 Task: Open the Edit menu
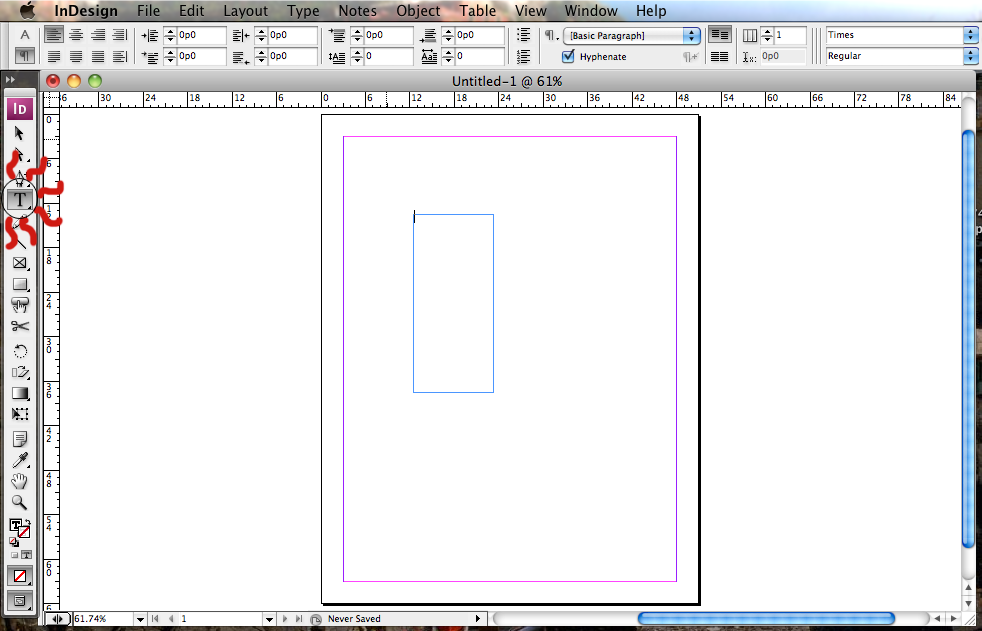[x=191, y=11]
